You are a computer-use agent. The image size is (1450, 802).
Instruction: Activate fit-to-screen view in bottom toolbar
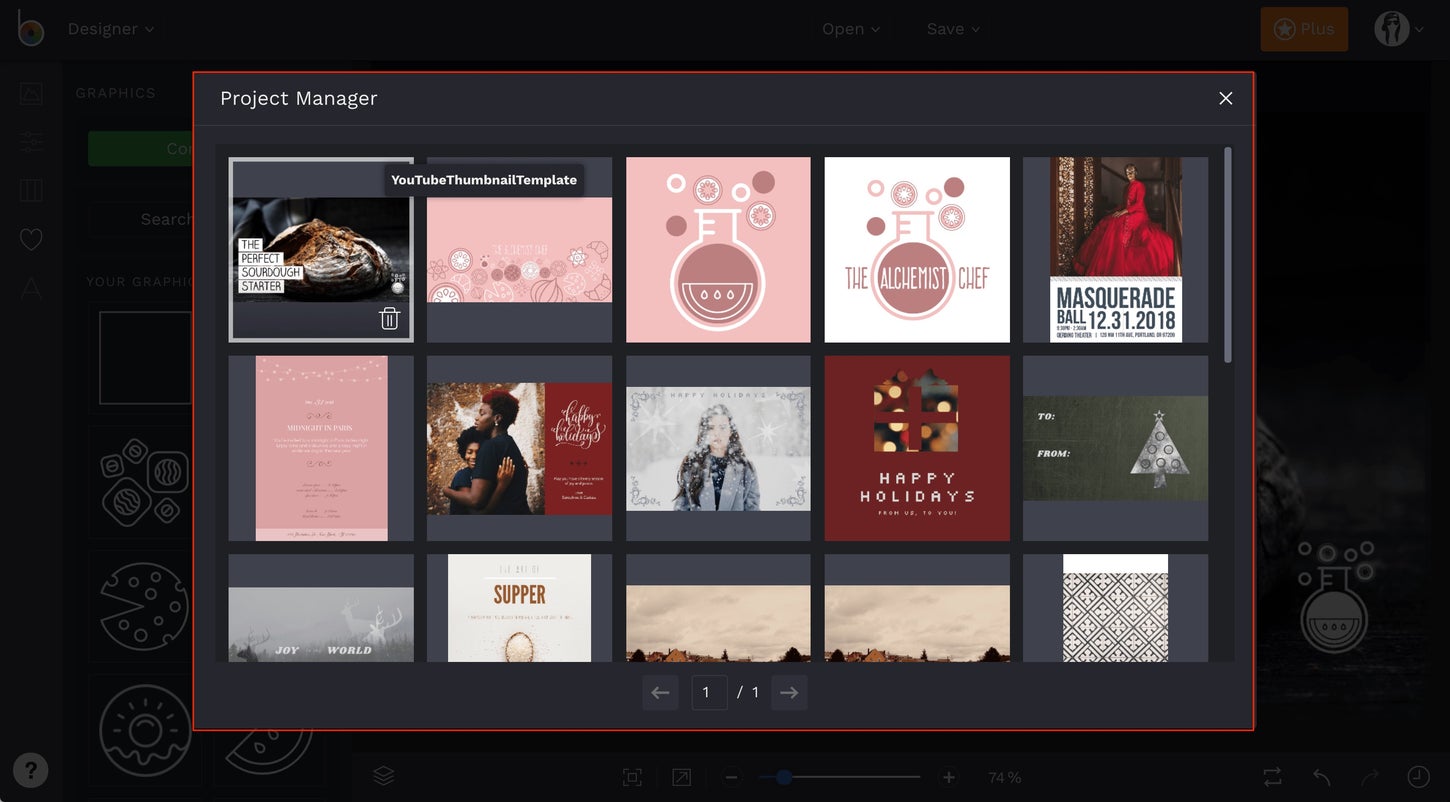pyautogui.click(x=632, y=776)
